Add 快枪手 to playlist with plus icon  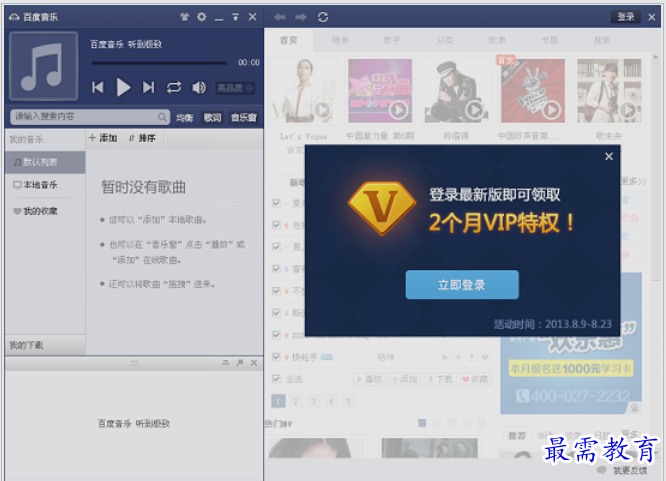pos(458,357)
